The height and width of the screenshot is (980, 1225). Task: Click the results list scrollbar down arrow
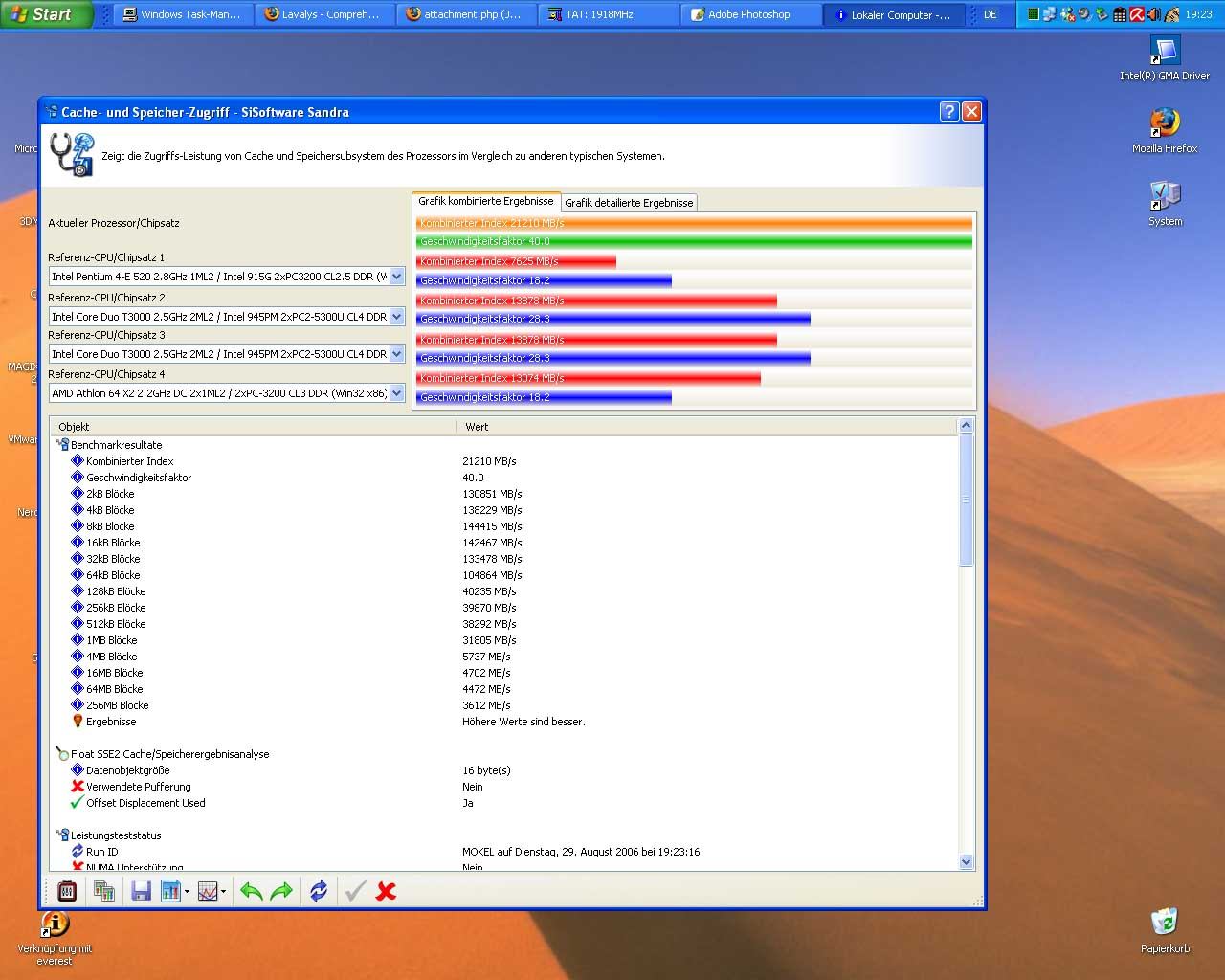point(966,861)
